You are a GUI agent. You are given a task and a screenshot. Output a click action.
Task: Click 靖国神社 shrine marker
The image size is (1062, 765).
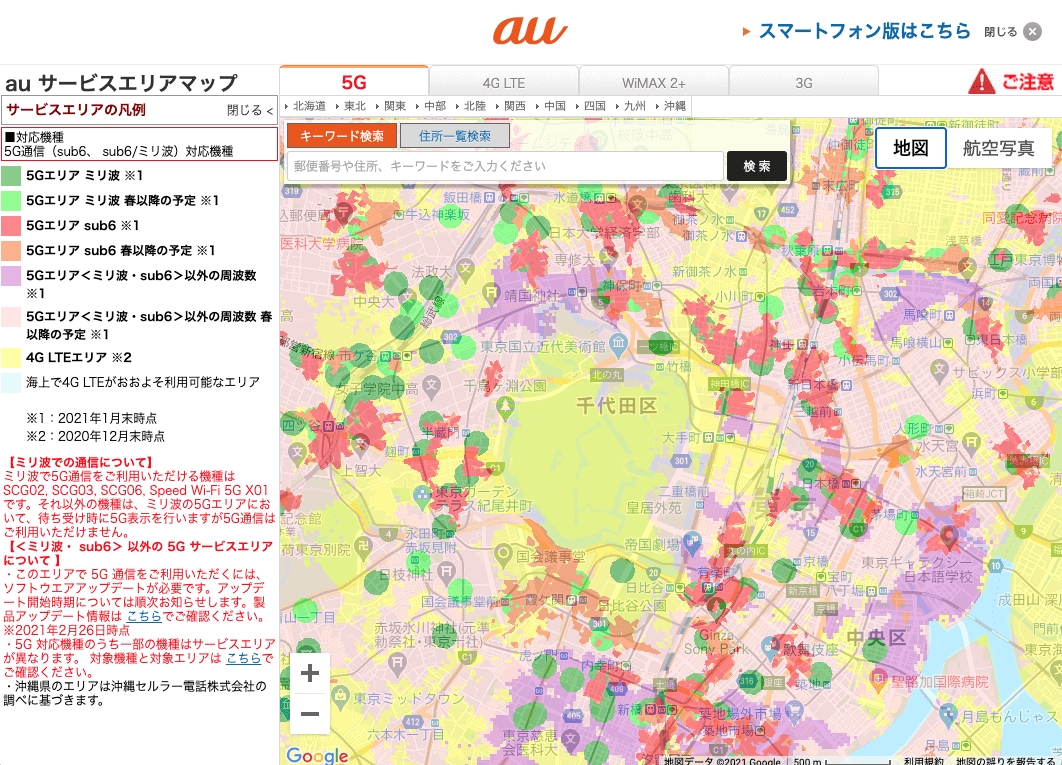490,293
